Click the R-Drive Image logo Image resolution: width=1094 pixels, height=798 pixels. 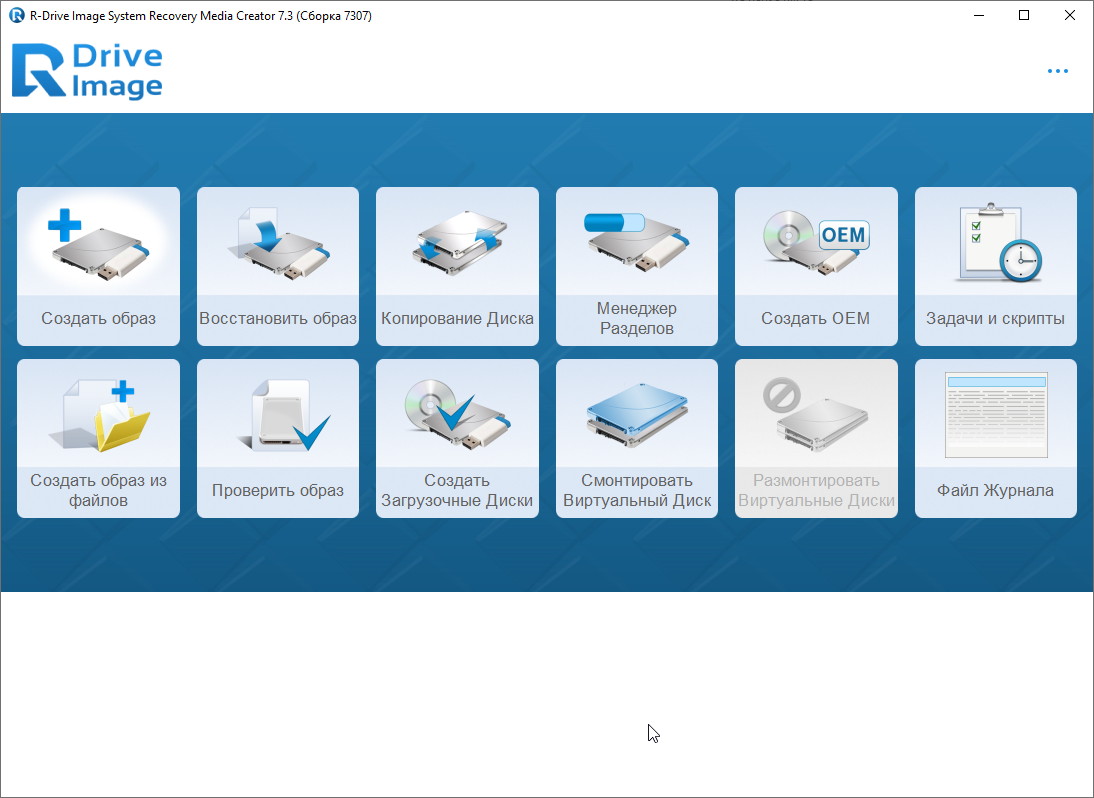(87, 71)
